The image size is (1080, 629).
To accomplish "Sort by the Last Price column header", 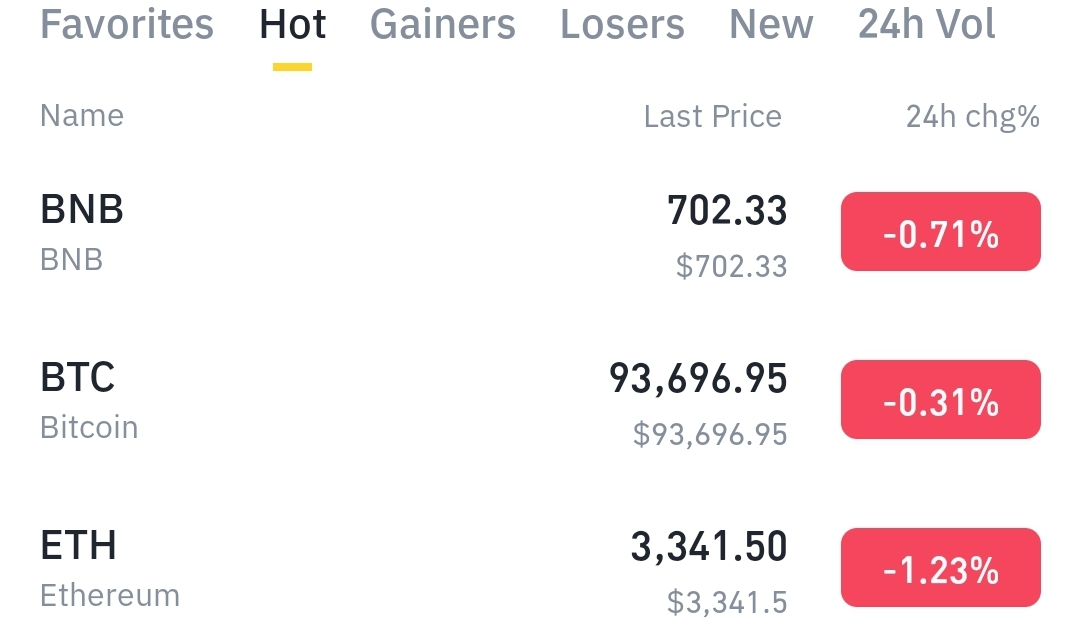I will pos(713,116).
